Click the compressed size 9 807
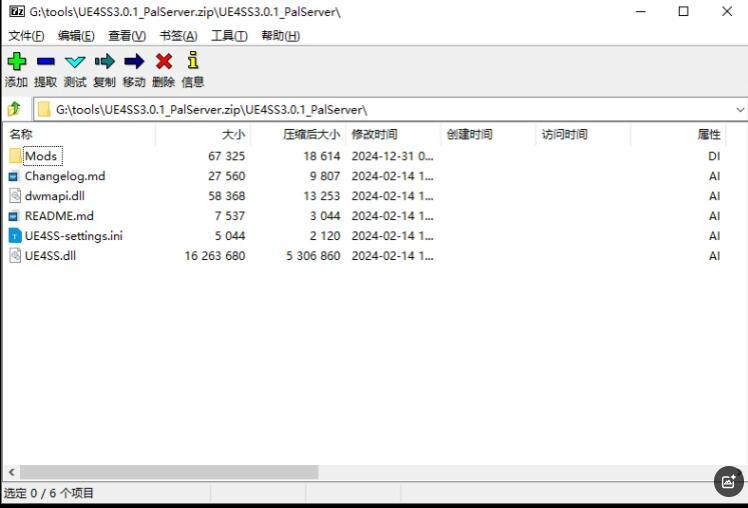This screenshot has width=748, height=508. pos(325,176)
